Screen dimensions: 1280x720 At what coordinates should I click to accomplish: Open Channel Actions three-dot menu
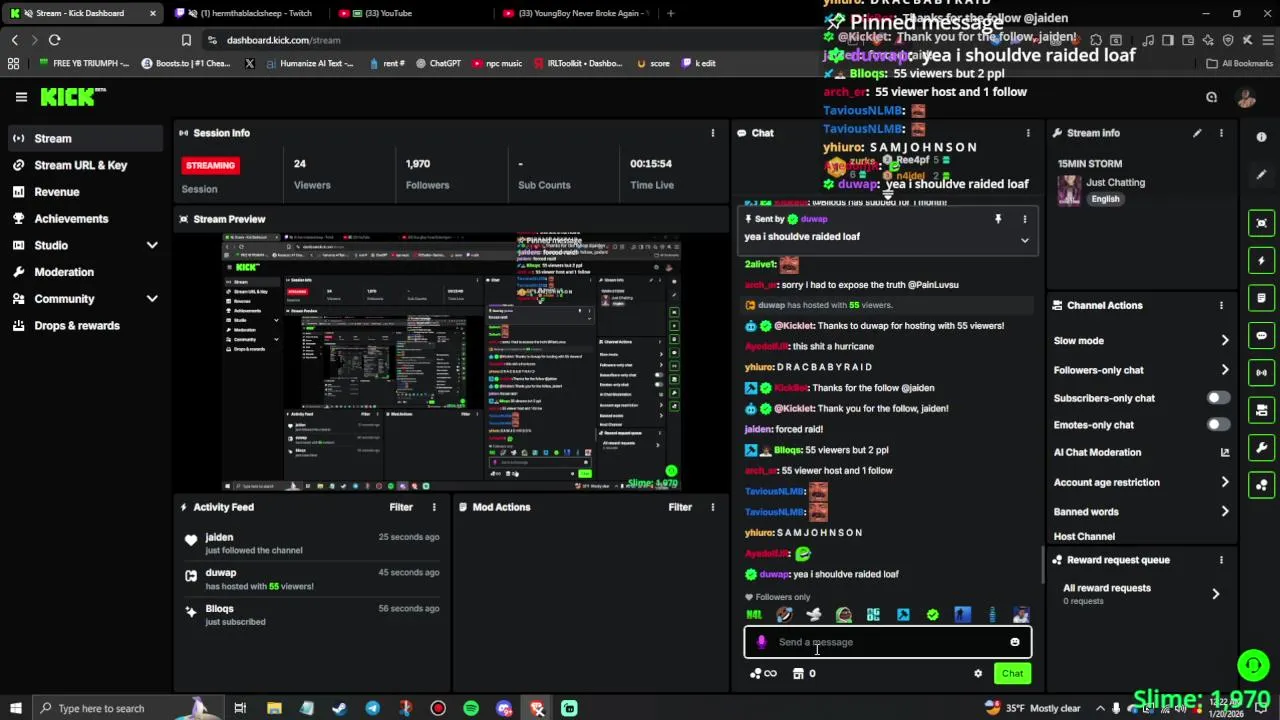(1221, 305)
